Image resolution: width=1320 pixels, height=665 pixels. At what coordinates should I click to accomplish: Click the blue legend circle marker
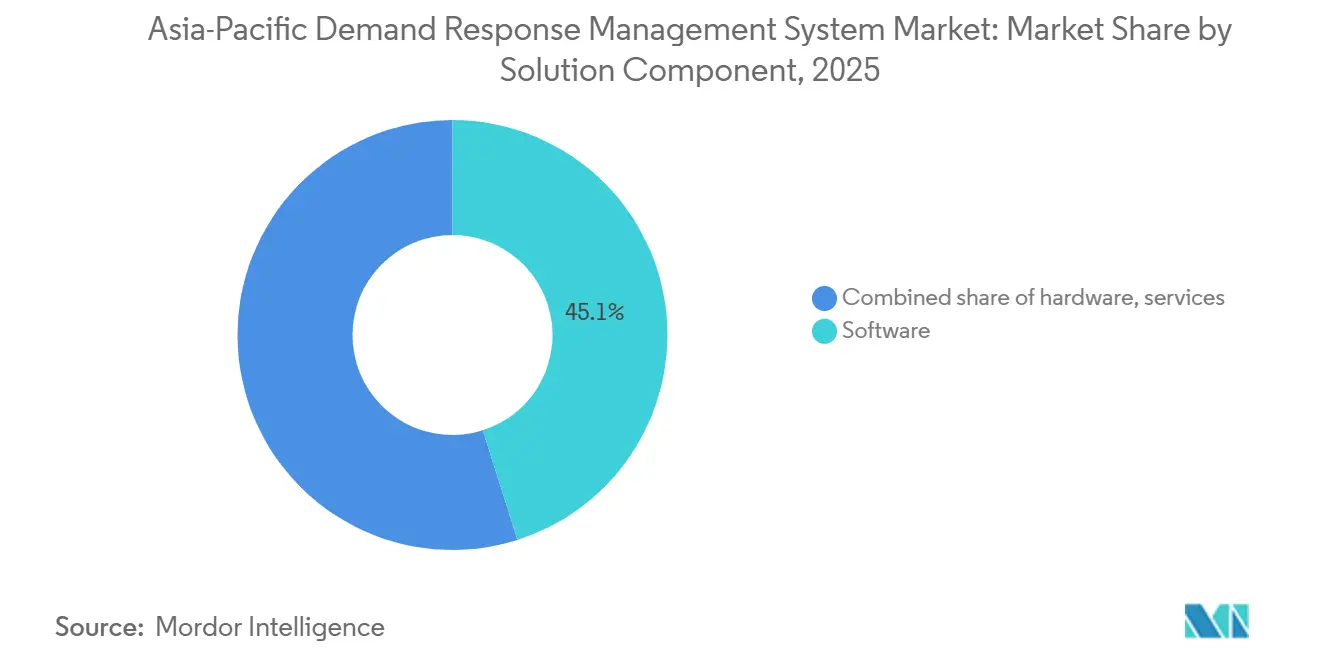coord(825,297)
